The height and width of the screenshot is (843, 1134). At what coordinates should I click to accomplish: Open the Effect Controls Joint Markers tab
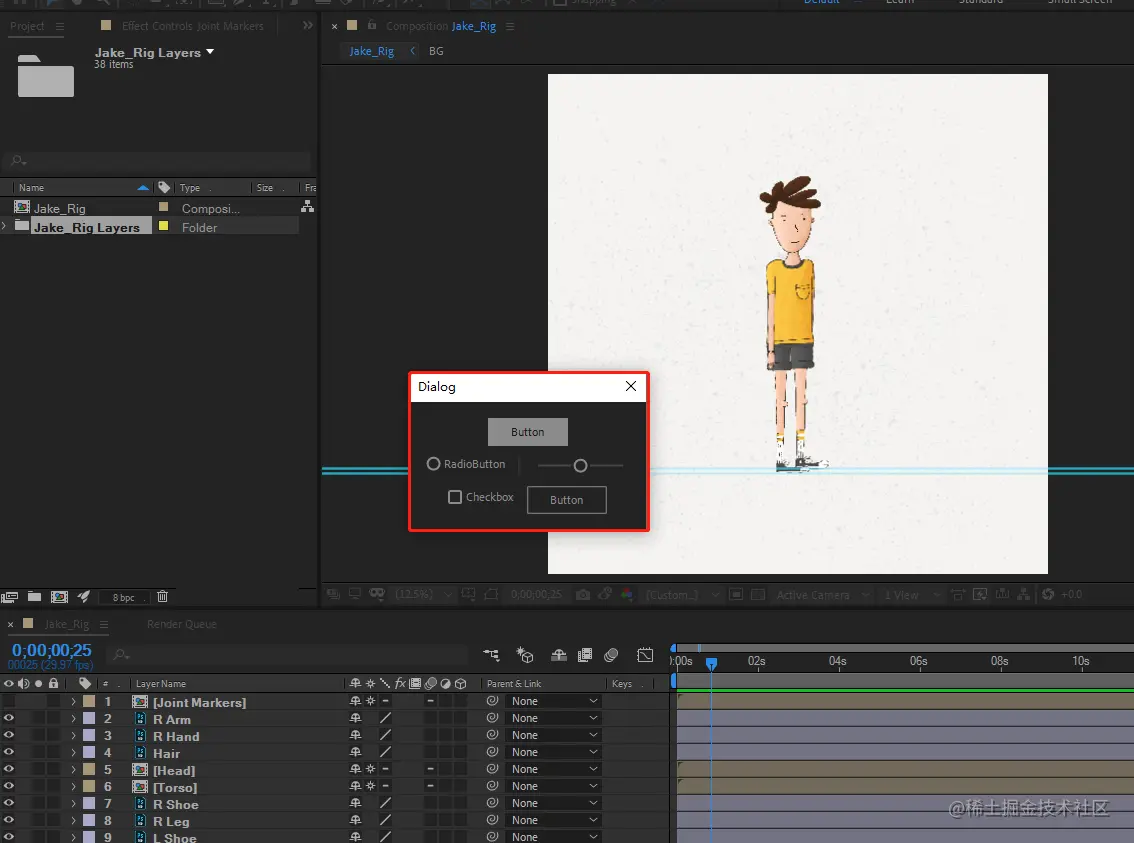(x=192, y=26)
